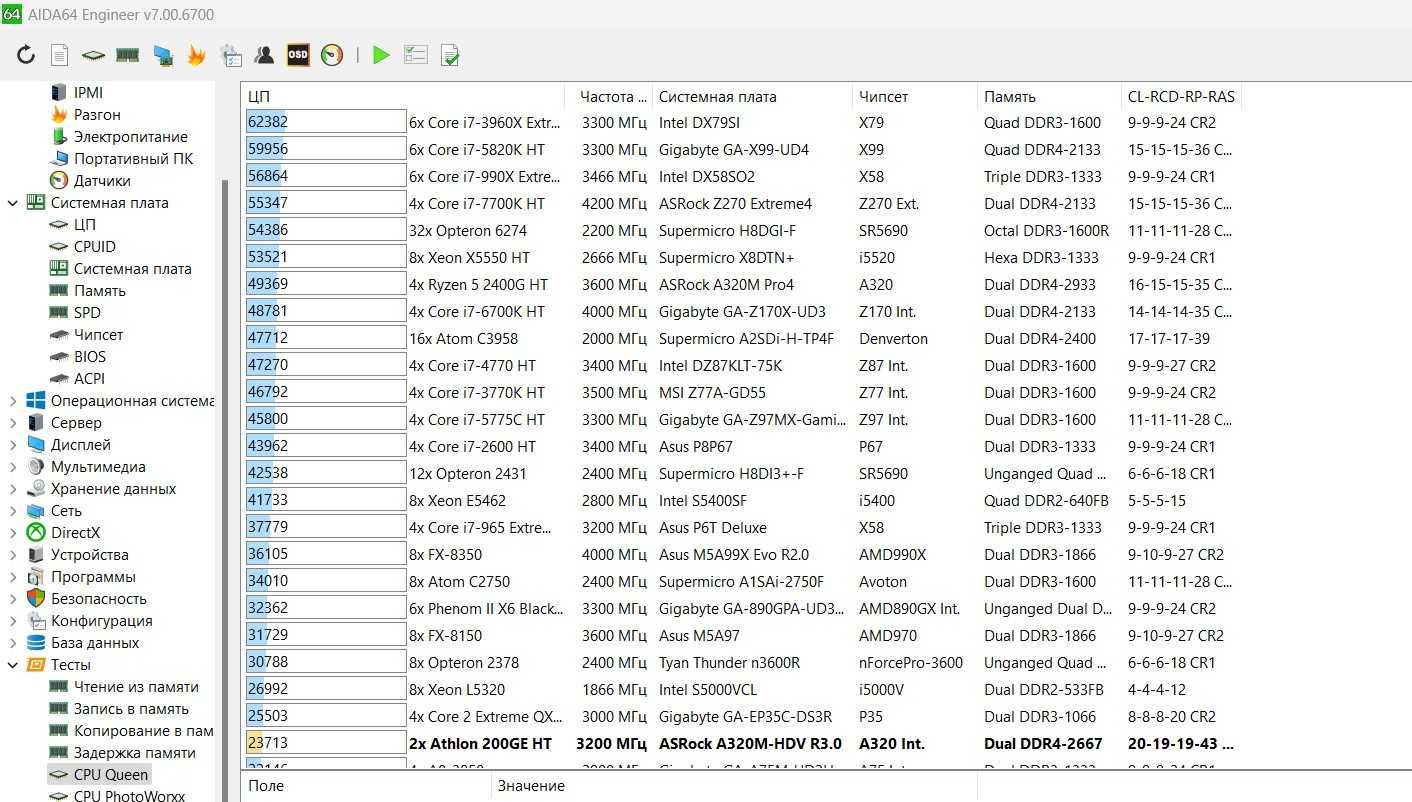Start the benchmark with green play button
This screenshot has height=802, width=1412.
point(381,55)
